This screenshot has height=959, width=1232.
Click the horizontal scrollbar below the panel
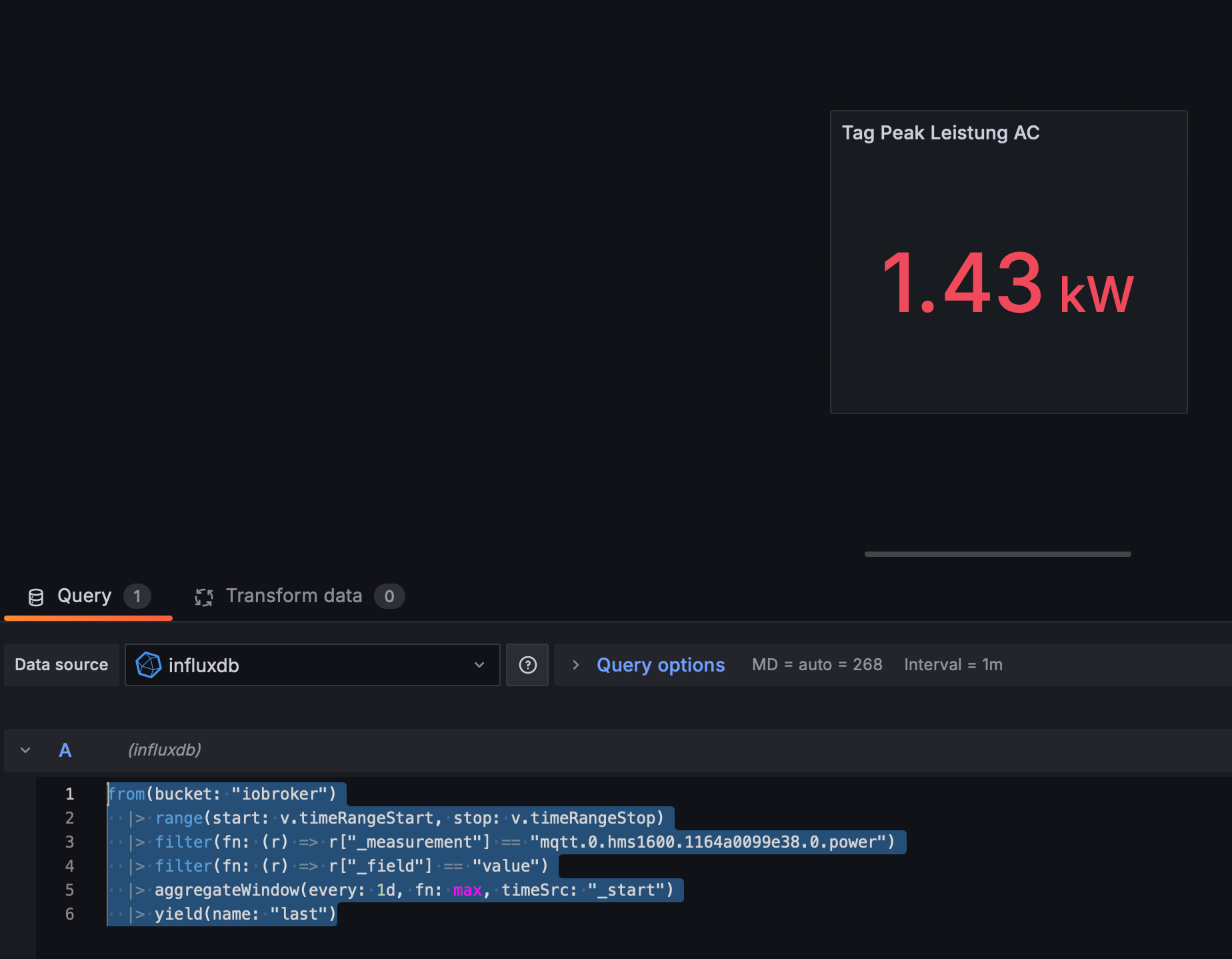pos(997,554)
